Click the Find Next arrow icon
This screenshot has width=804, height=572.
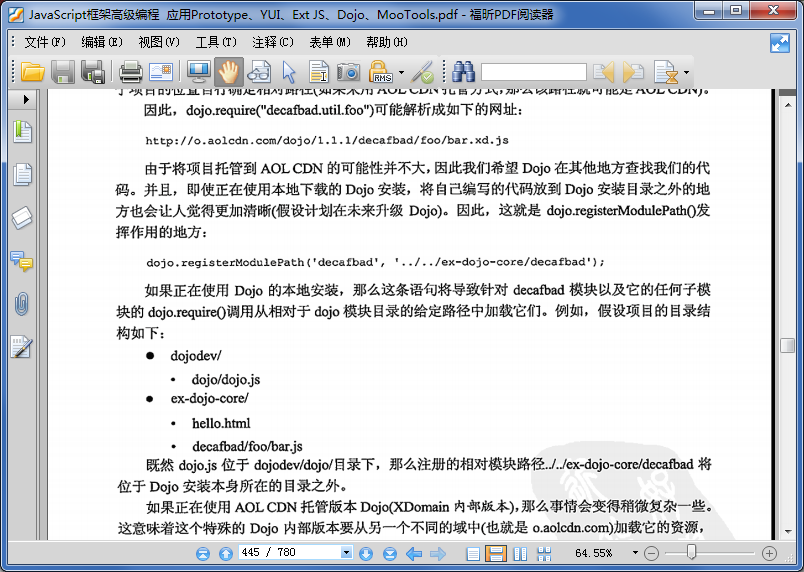click(633, 72)
